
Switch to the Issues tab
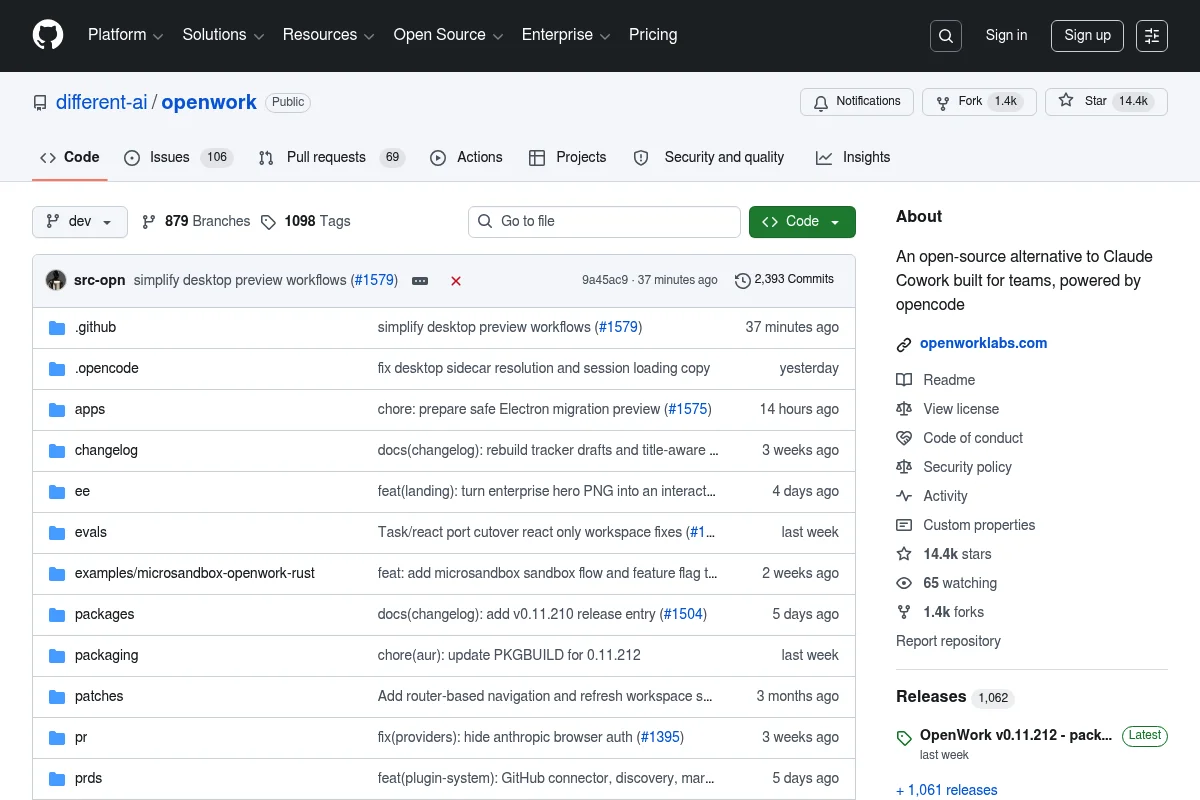click(x=178, y=157)
